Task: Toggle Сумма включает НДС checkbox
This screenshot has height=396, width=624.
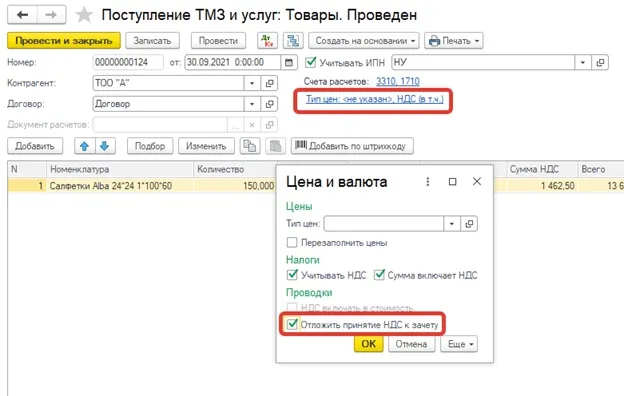Action: (379, 275)
